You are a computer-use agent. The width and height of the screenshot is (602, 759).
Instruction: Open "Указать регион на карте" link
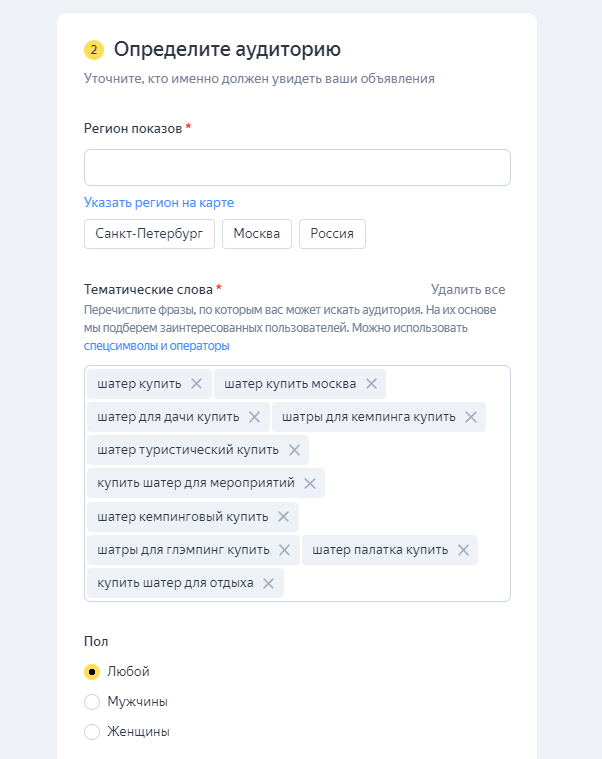(x=159, y=202)
